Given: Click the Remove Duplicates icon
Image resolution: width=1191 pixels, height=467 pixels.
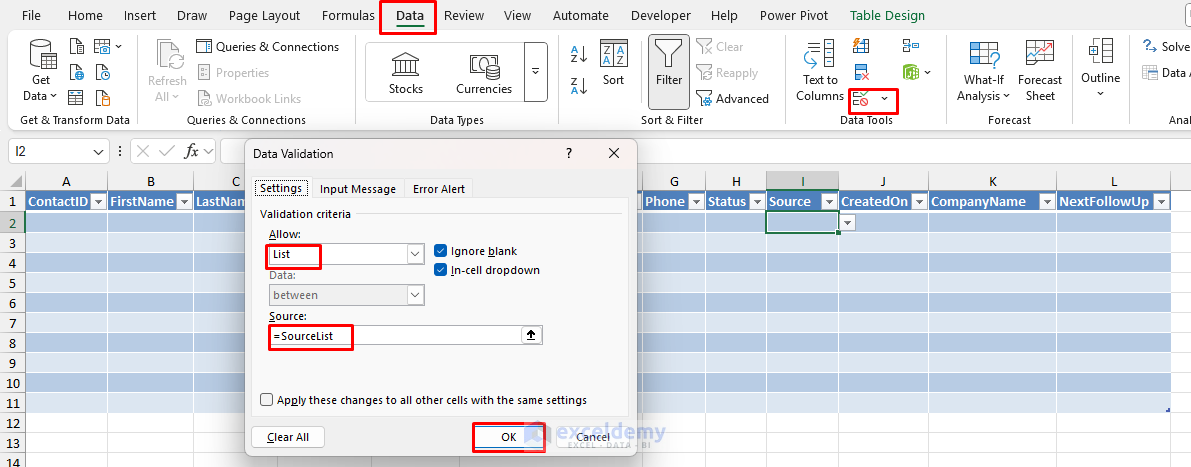Looking at the screenshot, I should (x=861, y=73).
